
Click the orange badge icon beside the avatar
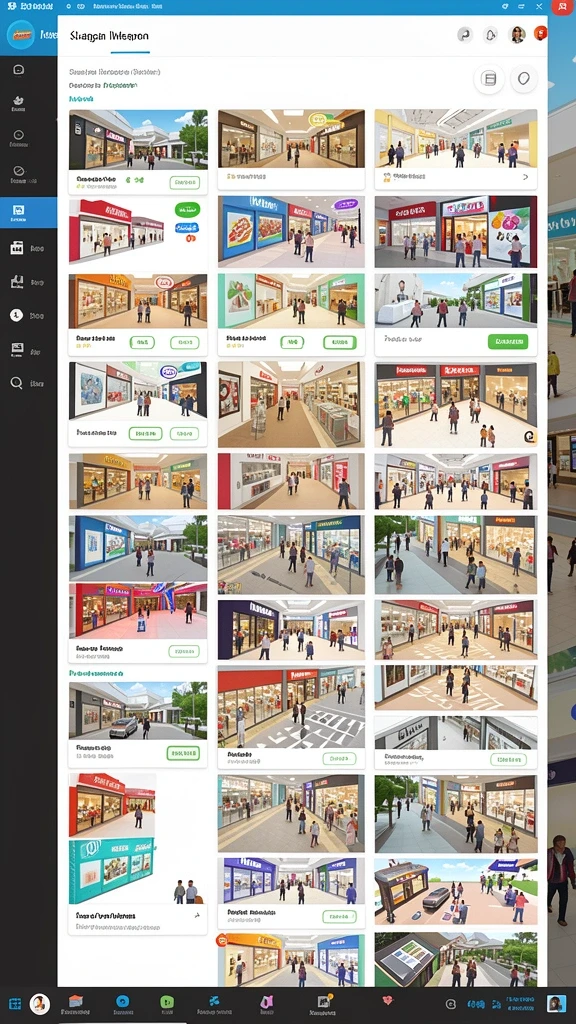coord(541,33)
